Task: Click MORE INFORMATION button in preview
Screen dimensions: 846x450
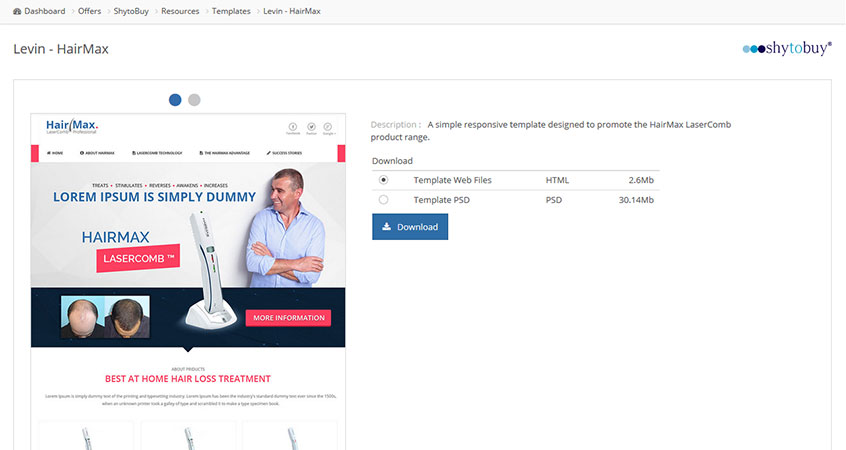Action: [x=289, y=318]
